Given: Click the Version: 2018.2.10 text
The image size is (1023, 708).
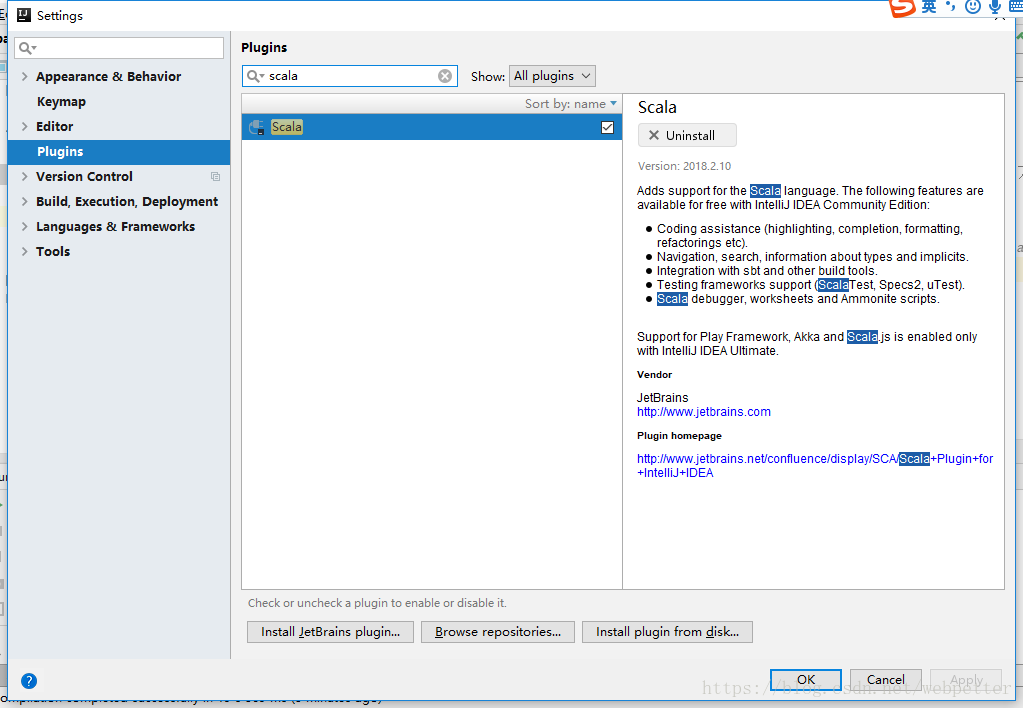Looking at the screenshot, I should (x=684, y=166).
